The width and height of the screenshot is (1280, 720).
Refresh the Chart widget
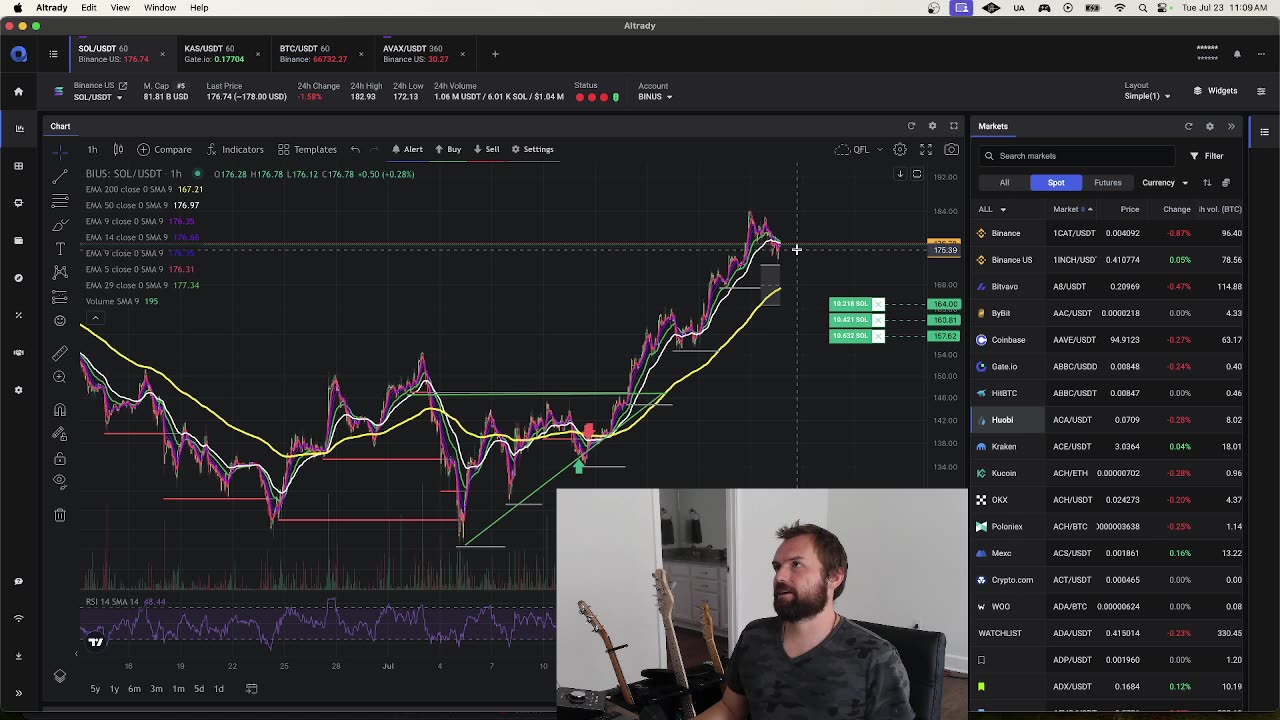[x=911, y=126]
